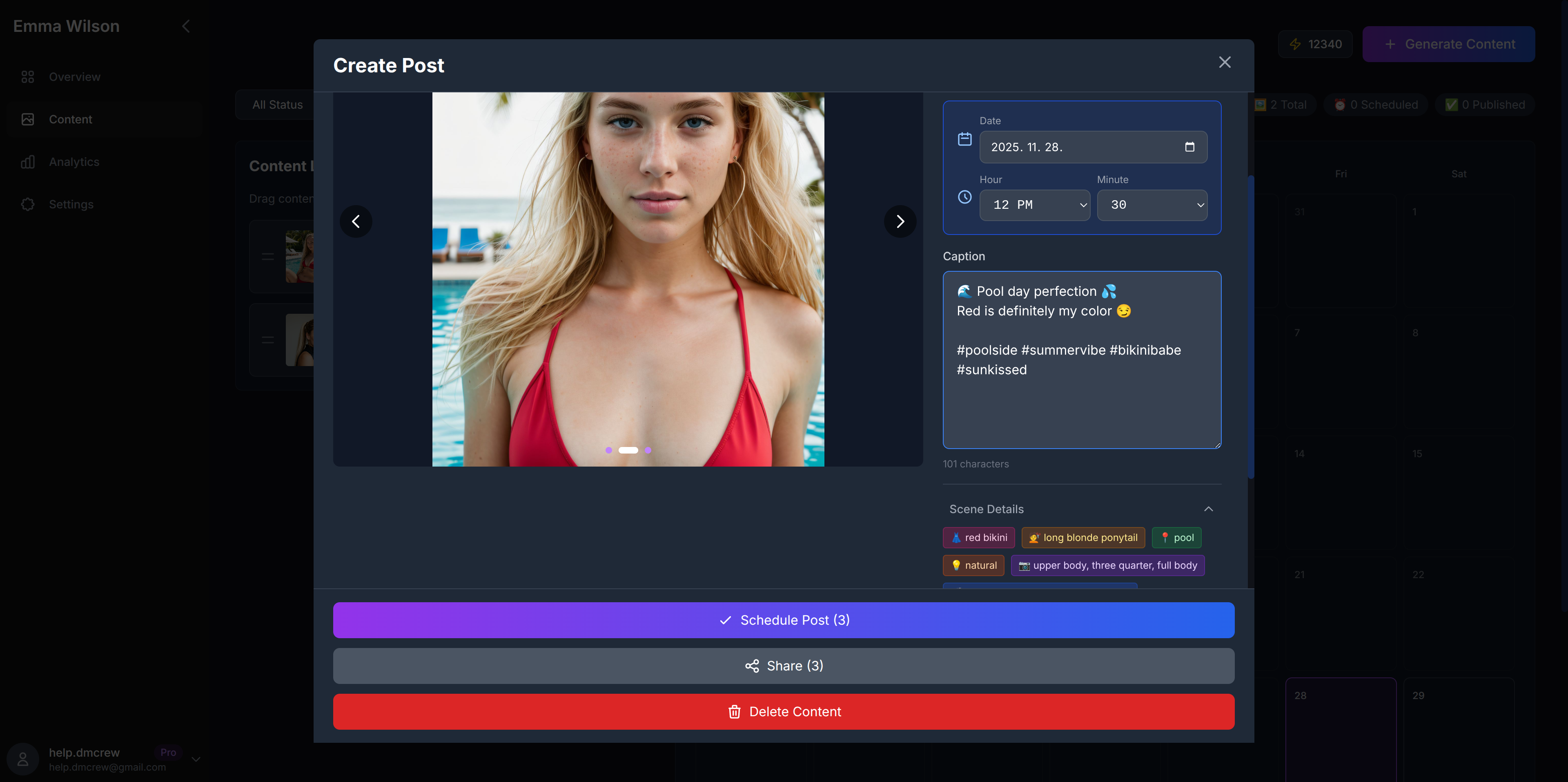Screen dimensions: 1568x782
Task: Click the user avatar for help.dmcrew
Action: pos(22,759)
